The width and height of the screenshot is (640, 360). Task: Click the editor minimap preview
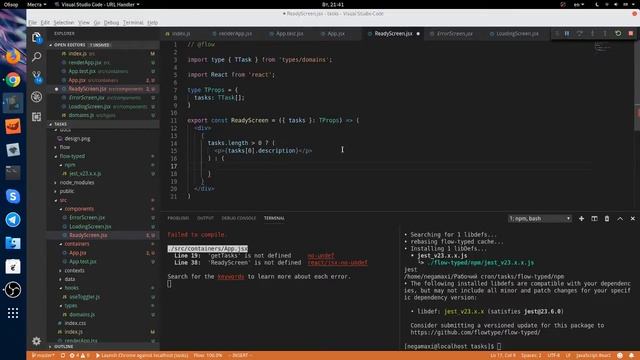click(x=602, y=48)
